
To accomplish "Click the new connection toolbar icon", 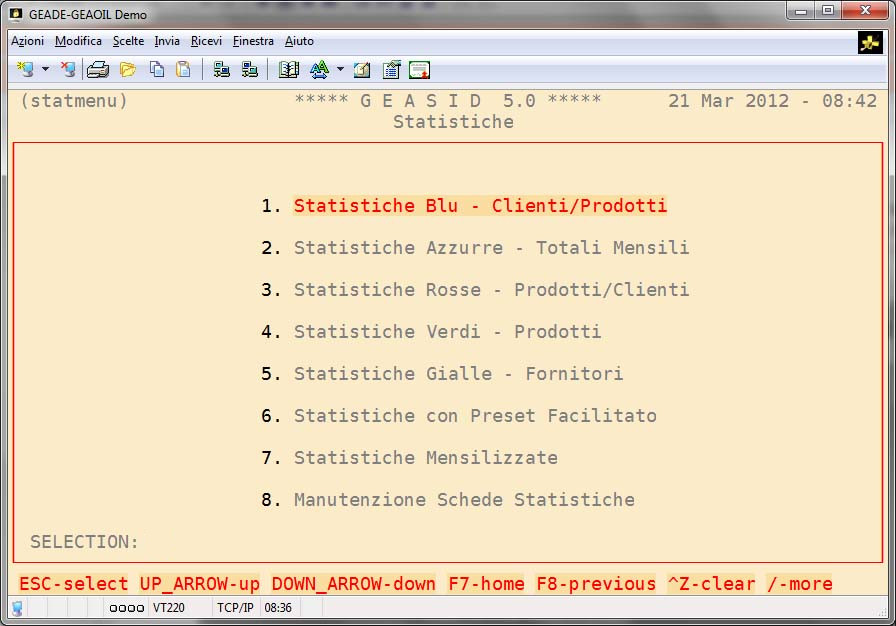I will [x=25, y=69].
